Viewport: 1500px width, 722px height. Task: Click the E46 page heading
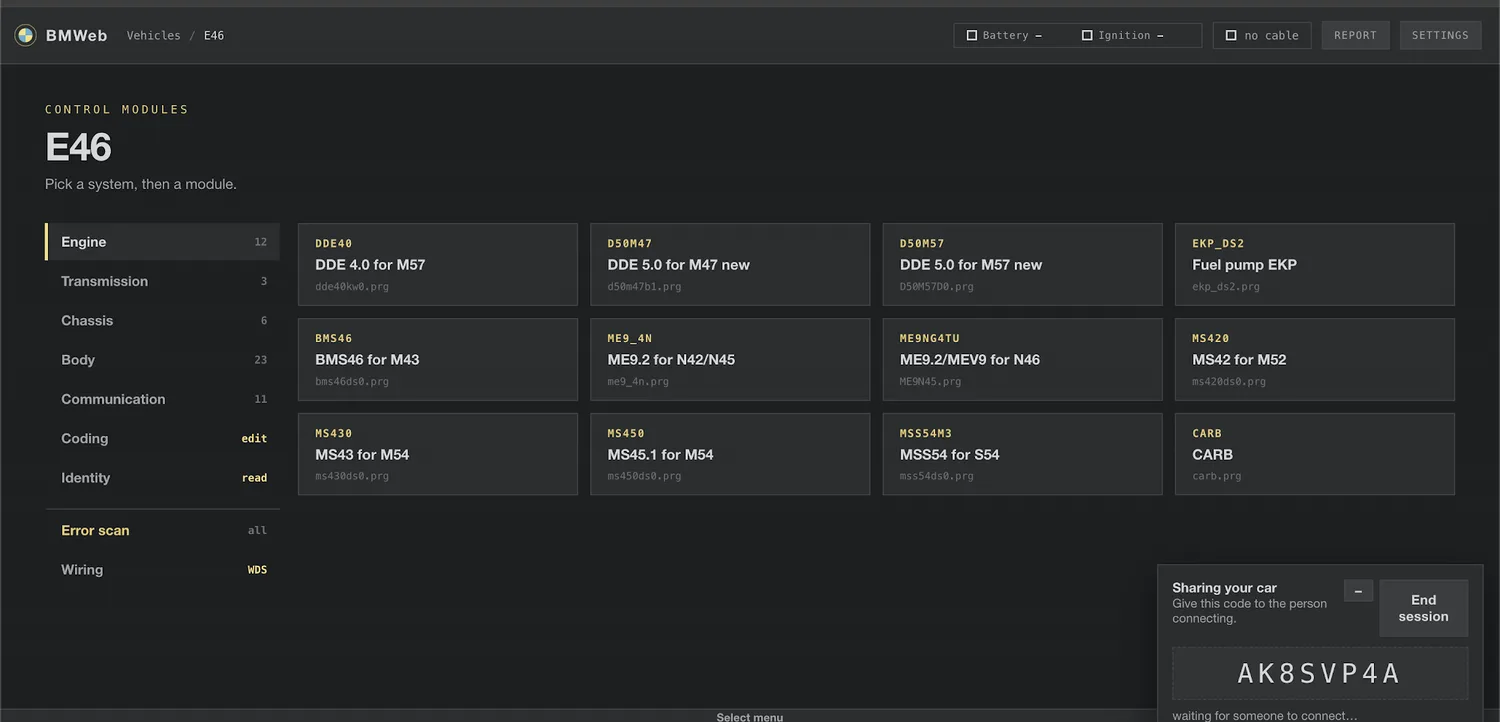pyautogui.click(x=78, y=147)
